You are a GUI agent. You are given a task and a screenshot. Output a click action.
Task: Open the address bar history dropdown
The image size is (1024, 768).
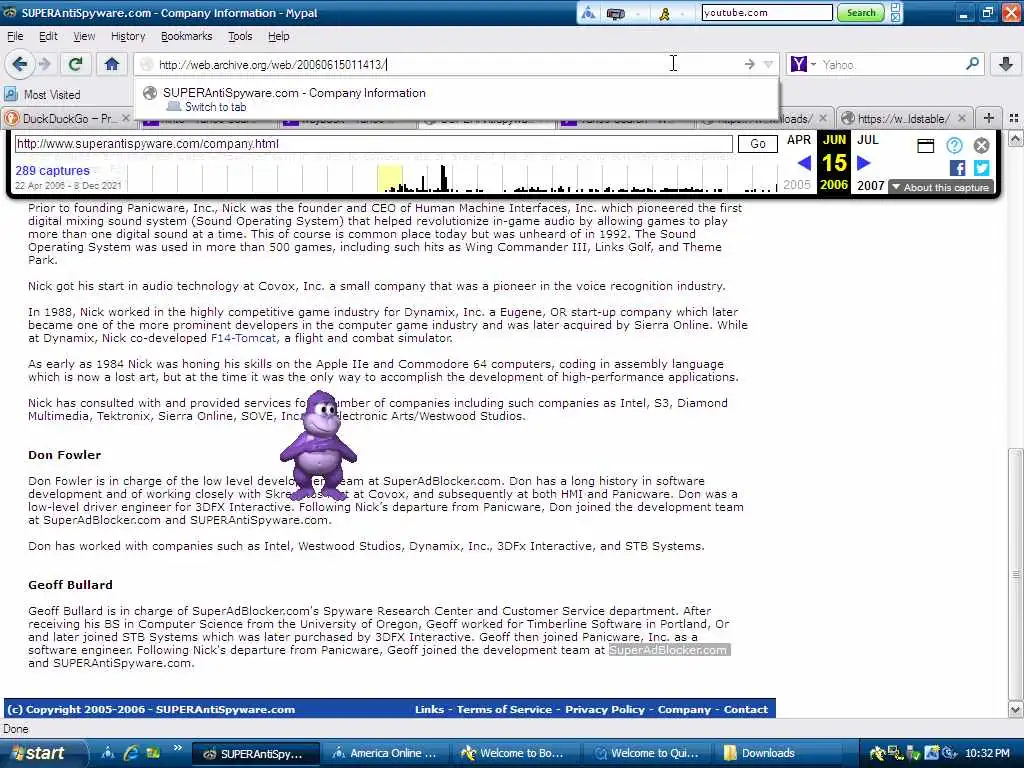pyautogui.click(x=768, y=64)
